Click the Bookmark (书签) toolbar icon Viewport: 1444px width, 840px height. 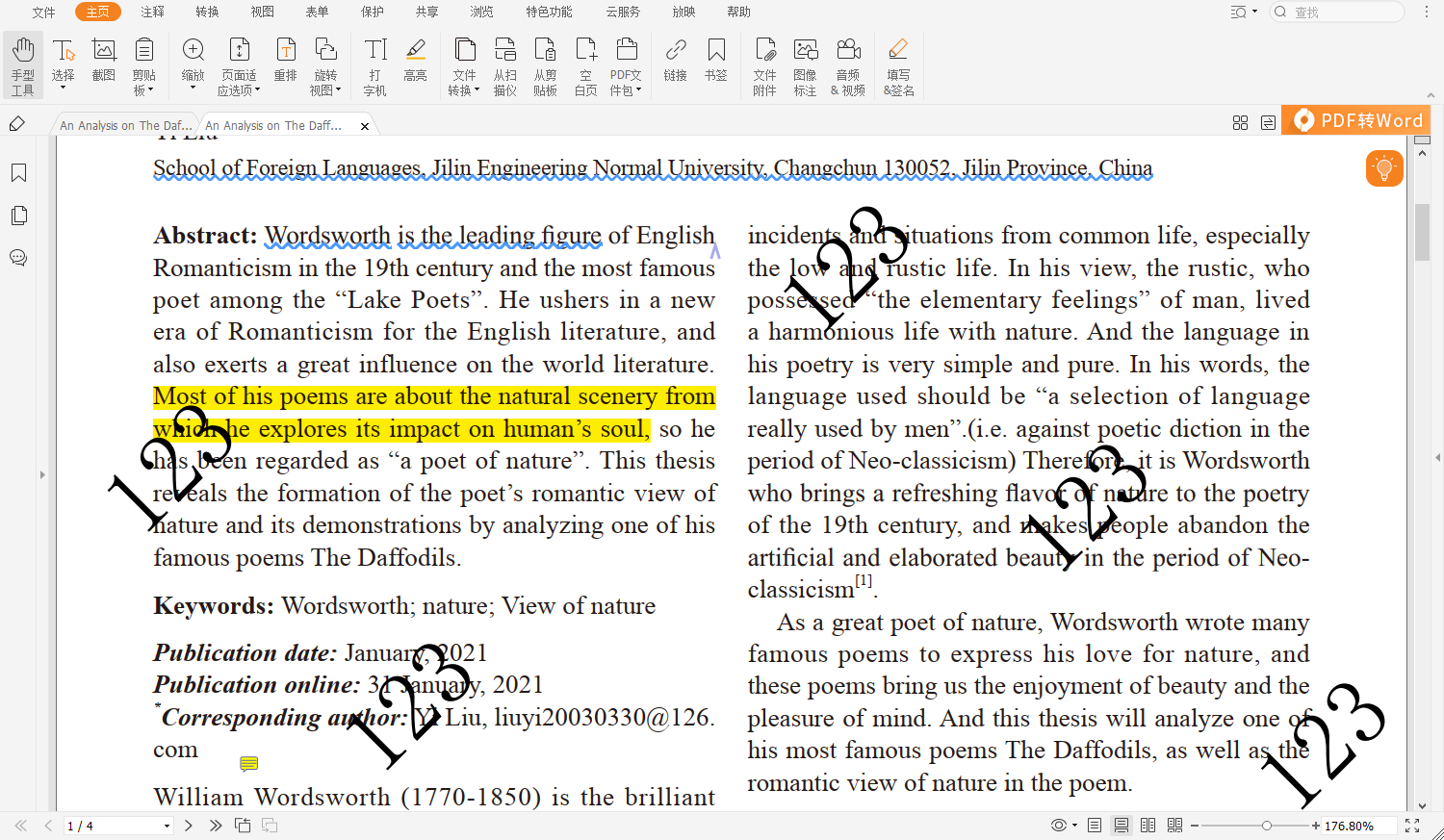[x=716, y=60]
